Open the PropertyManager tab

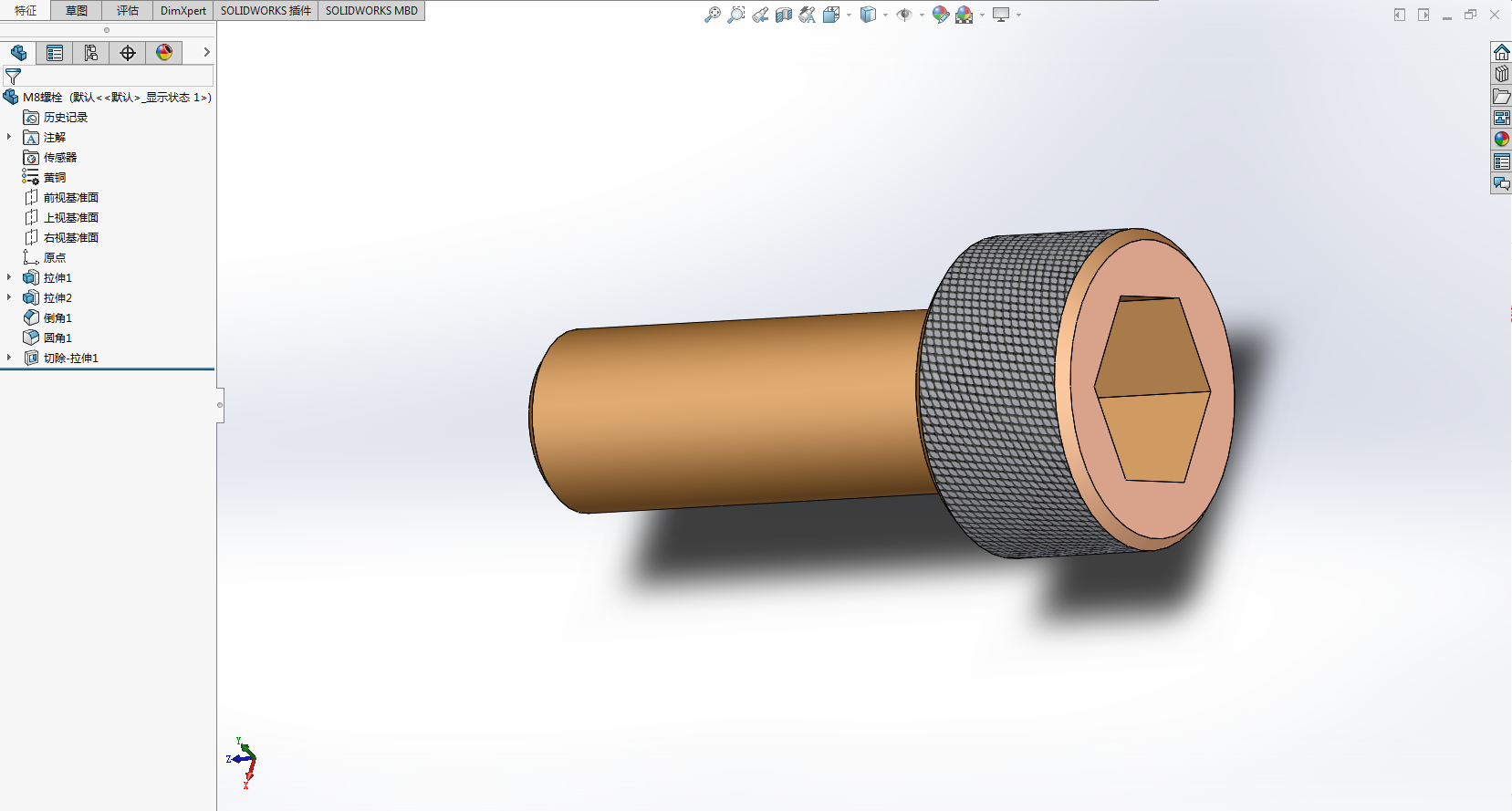tap(55, 53)
